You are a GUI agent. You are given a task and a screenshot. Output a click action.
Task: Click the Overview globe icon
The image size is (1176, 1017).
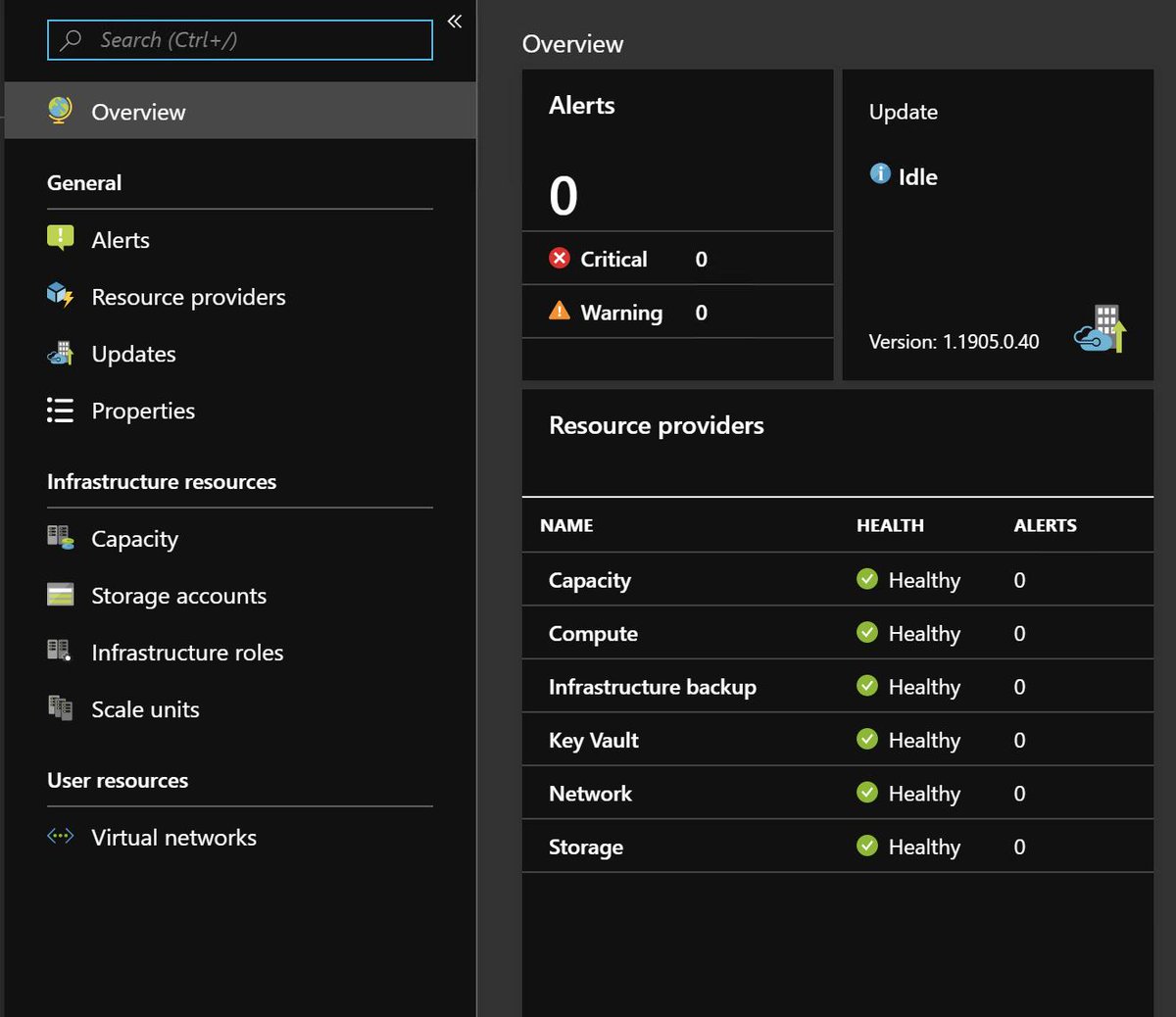[60, 111]
